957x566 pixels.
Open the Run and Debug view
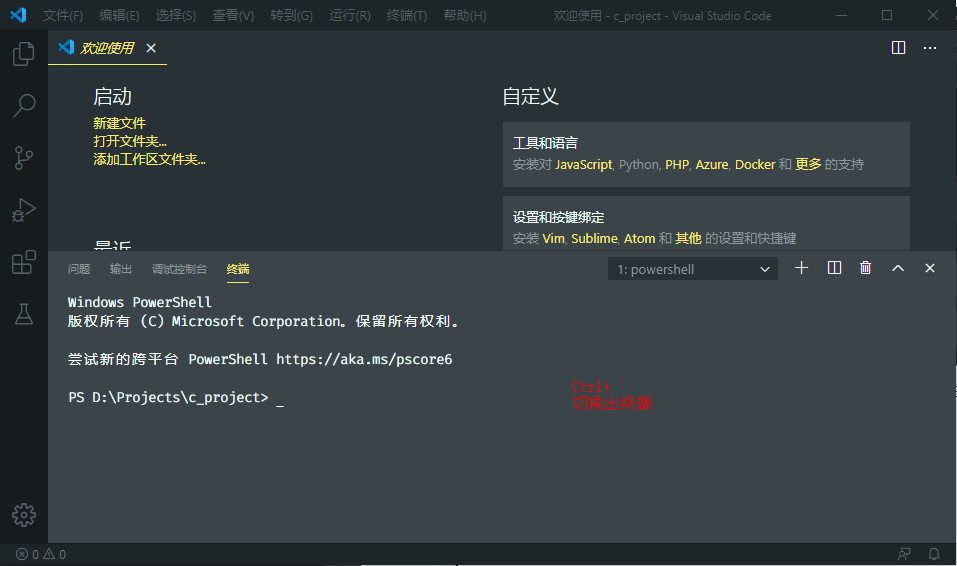tap(24, 210)
